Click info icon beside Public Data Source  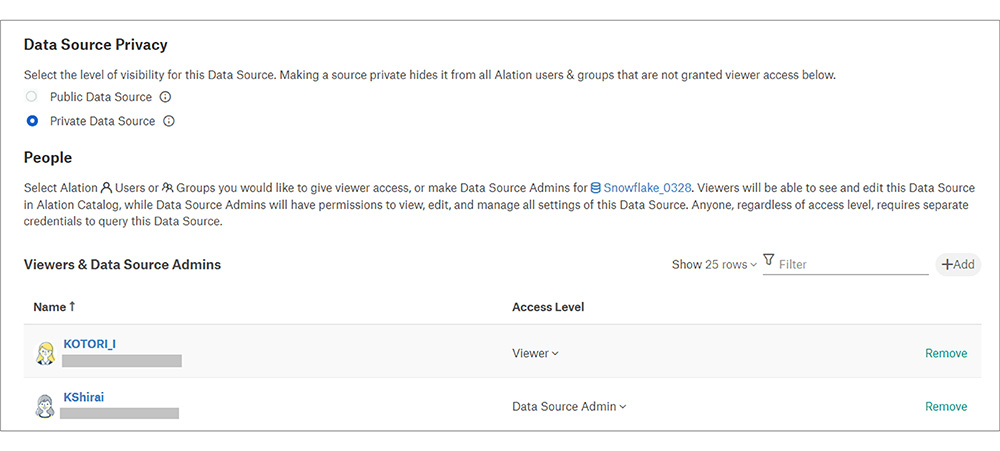[x=166, y=97]
